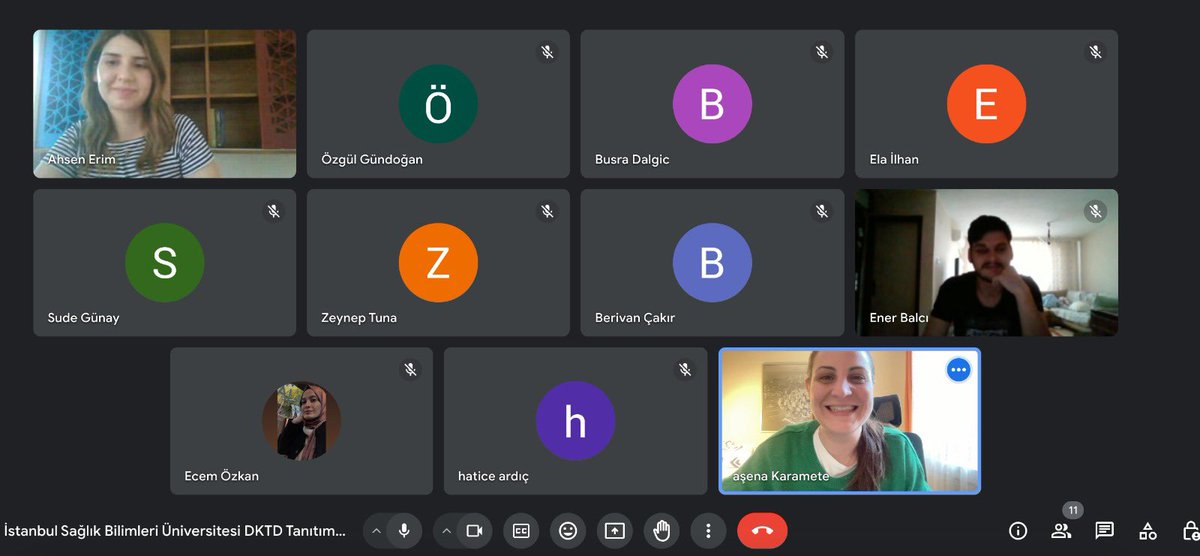Click the name label Busra Dalgic
Viewport: 1200px width, 556px height.
pyautogui.click(x=632, y=159)
